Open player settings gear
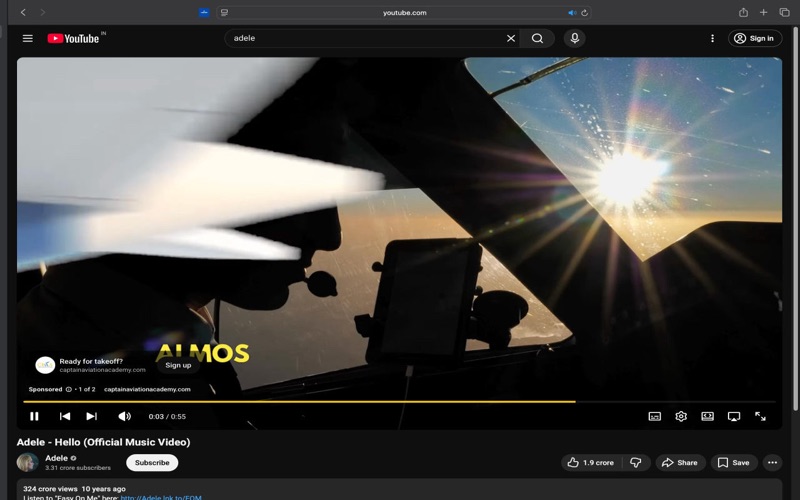Image resolution: width=800 pixels, height=500 pixels. [x=681, y=416]
